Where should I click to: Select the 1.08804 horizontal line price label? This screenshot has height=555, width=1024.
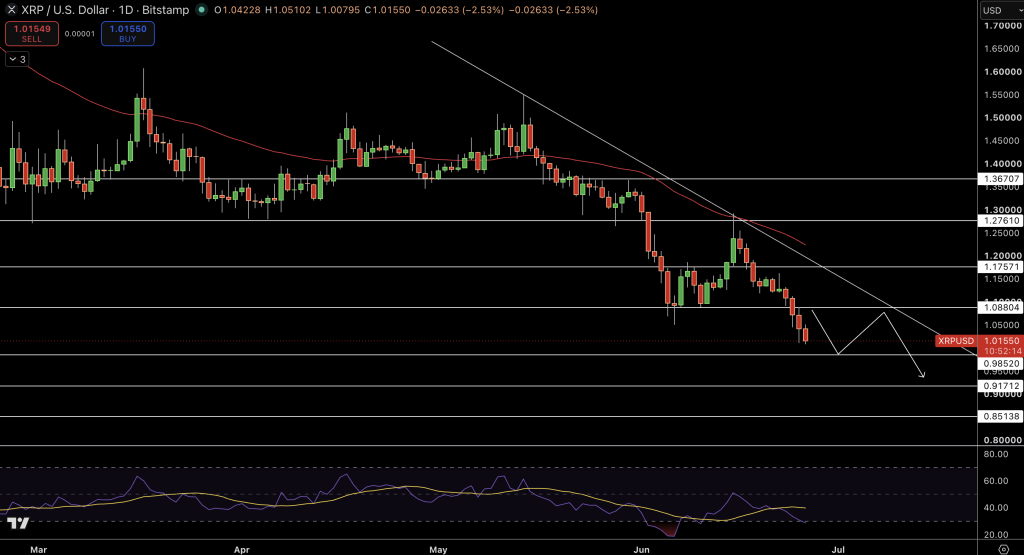(1001, 308)
